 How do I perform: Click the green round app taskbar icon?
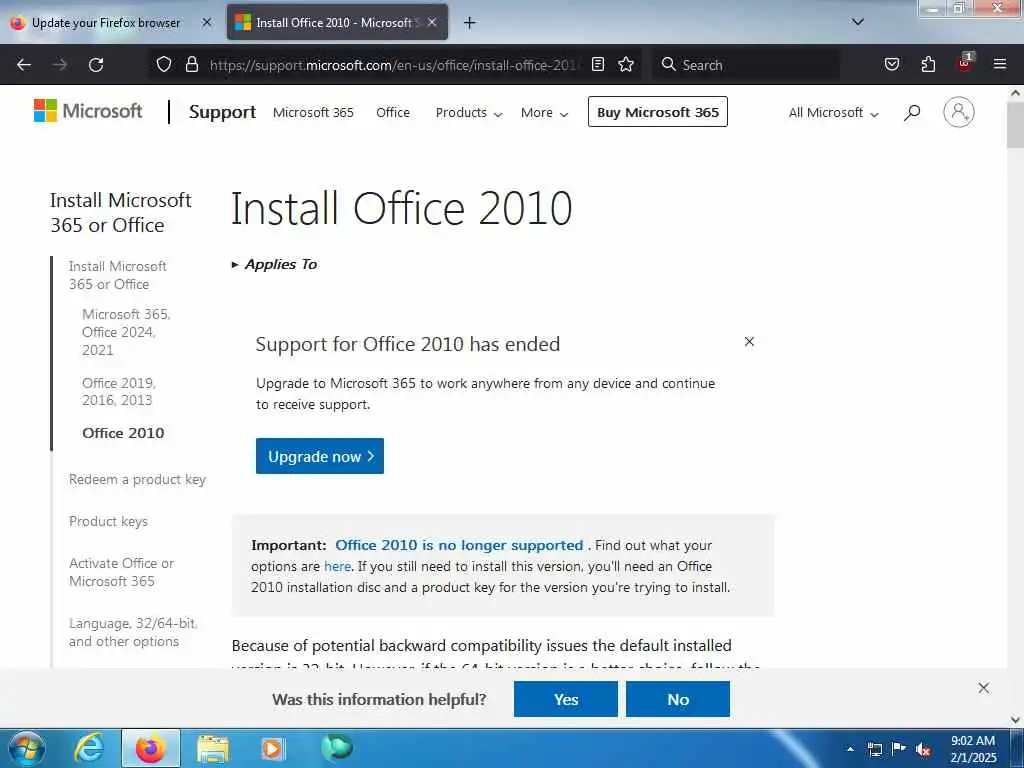[x=337, y=747]
